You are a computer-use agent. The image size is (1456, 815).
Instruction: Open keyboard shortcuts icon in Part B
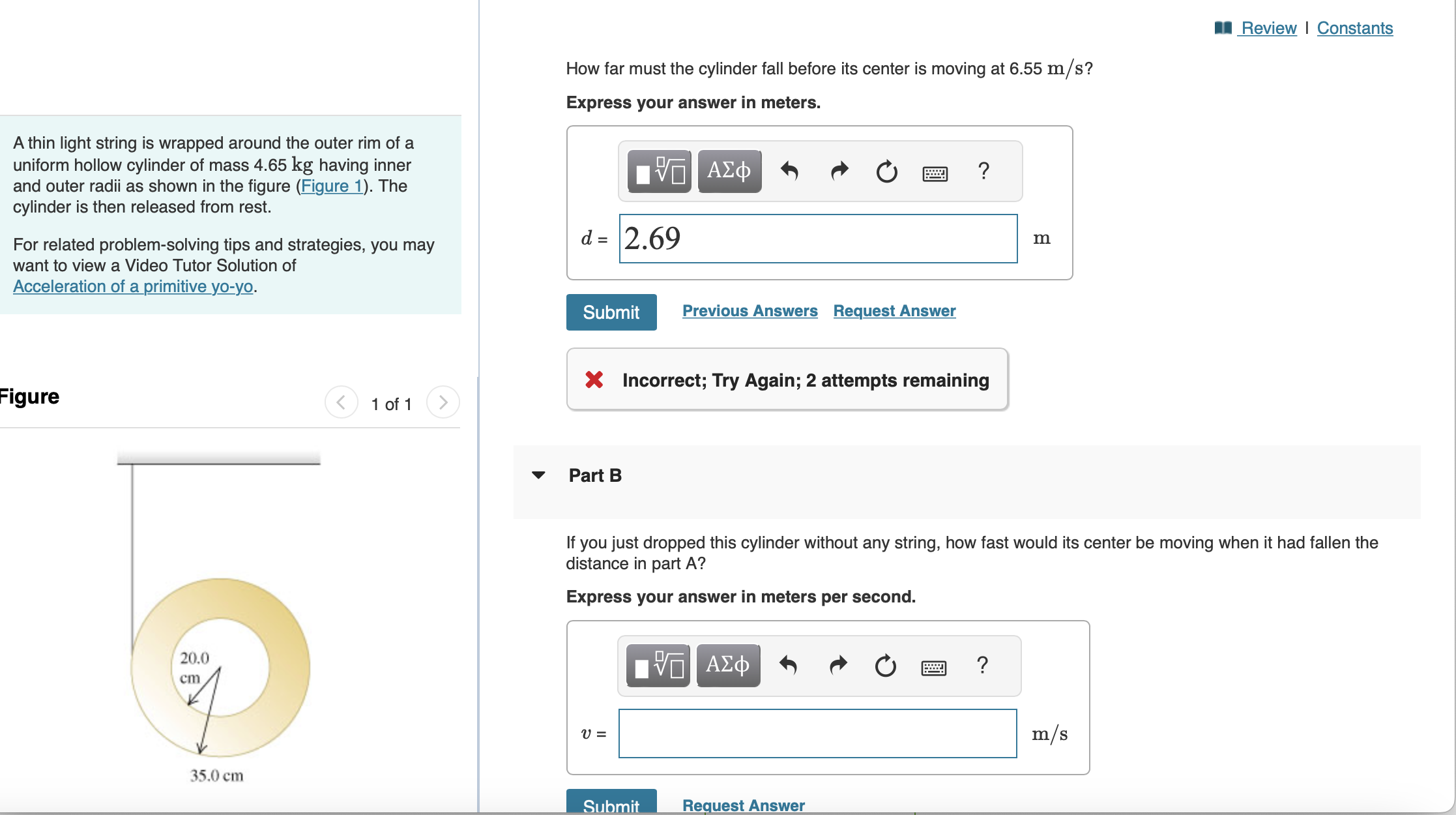pos(933,667)
